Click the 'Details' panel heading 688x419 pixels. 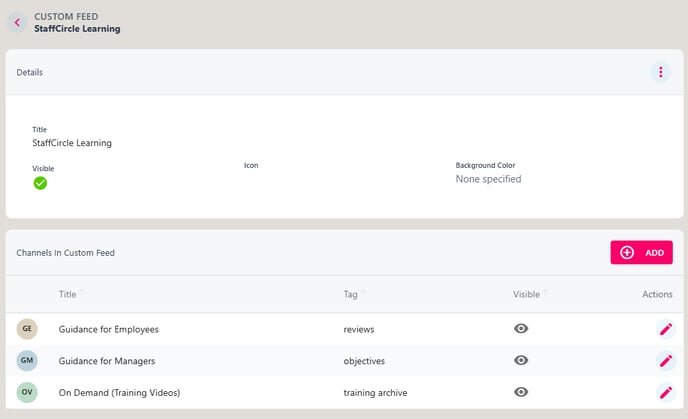[29, 72]
